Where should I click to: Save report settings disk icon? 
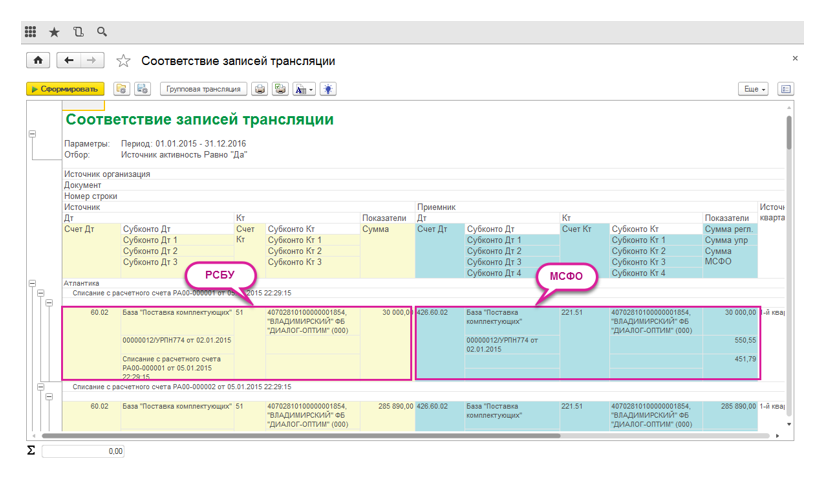143,89
